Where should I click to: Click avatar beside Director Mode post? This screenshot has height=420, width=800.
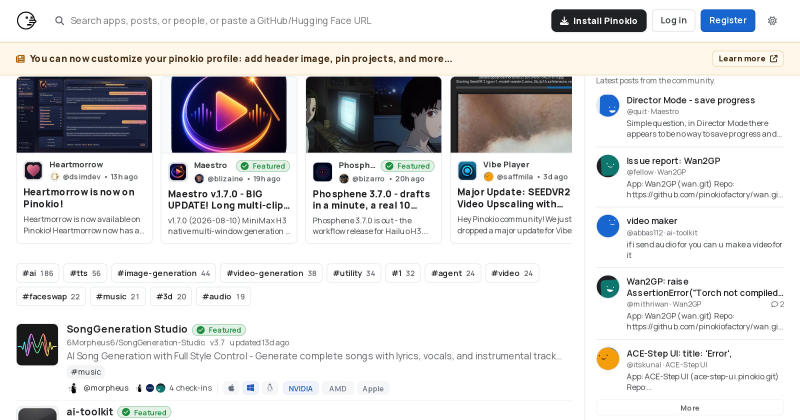(608, 106)
